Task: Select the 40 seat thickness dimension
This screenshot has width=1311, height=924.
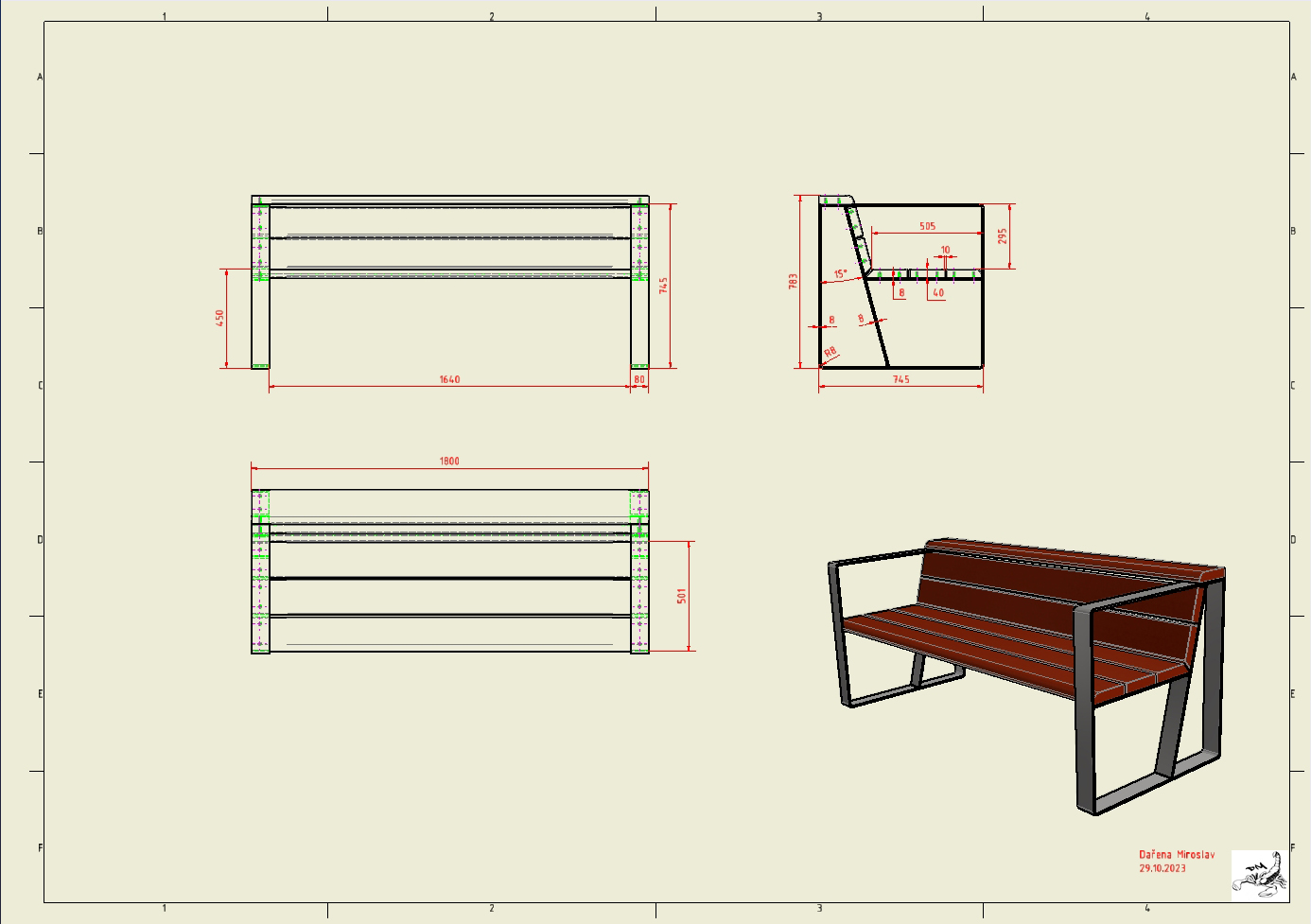Action: (x=938, y=293)
